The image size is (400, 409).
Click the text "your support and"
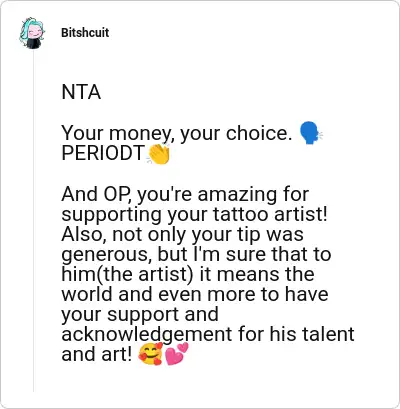pyautogui.click(x=140, y=315)
